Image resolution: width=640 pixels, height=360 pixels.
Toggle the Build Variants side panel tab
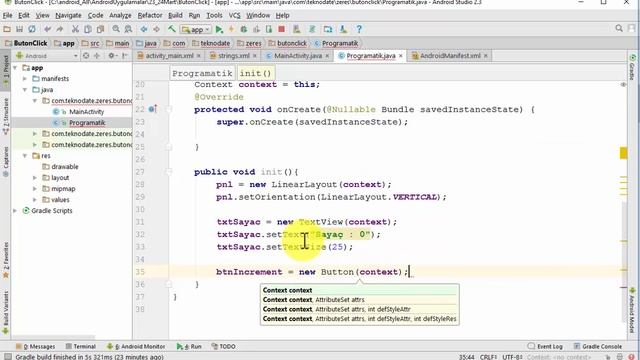[x=6, y=313]
